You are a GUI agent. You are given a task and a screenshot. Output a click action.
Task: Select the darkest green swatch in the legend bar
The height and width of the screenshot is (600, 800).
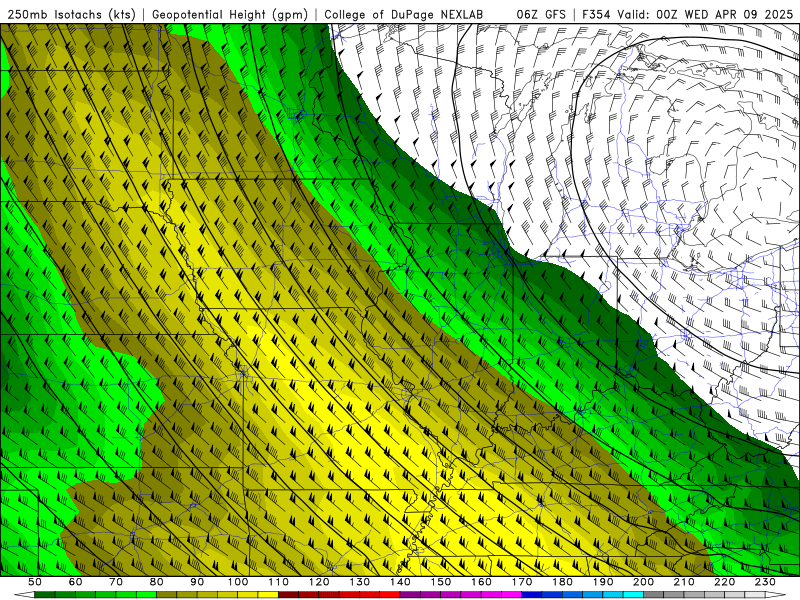coord(45,595)
